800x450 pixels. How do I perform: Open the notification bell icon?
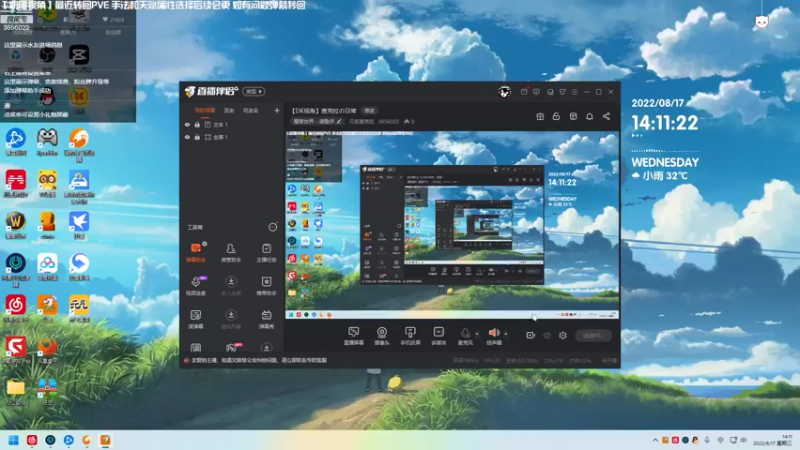click(589, 116)
